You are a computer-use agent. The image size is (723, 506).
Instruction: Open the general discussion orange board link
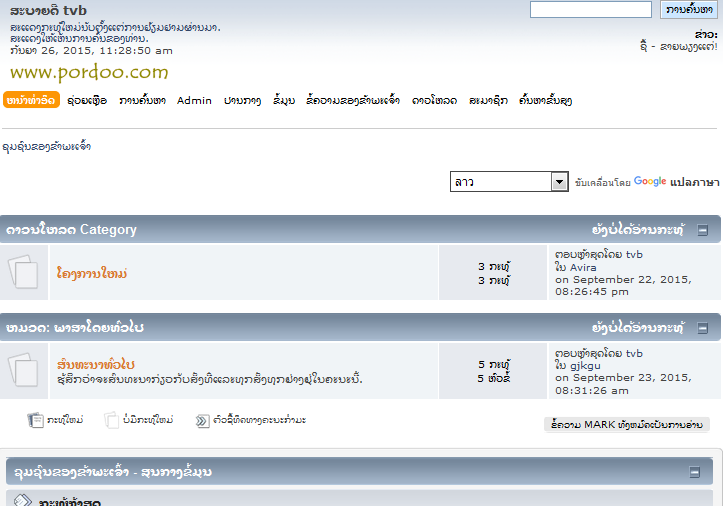96,364
